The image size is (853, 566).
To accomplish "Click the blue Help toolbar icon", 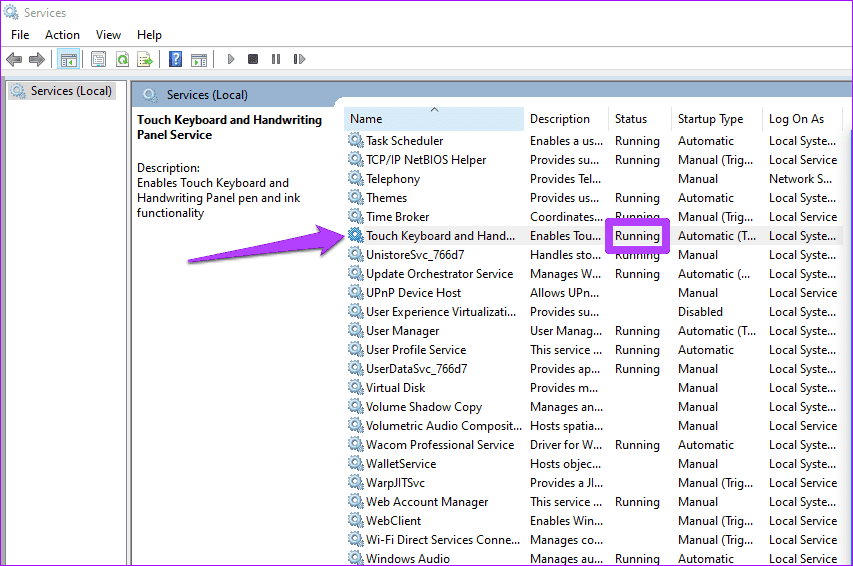I will (175, 60).
